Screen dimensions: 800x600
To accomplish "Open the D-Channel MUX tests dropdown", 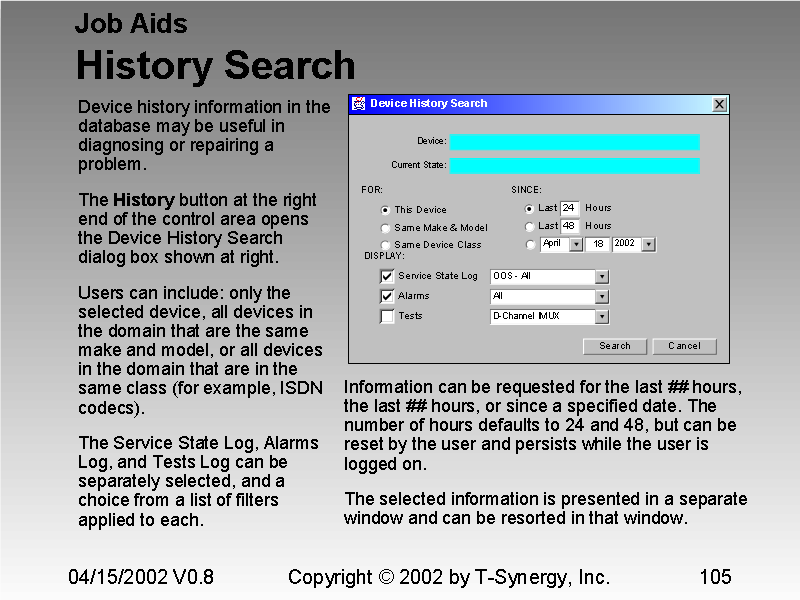I will pyautogui.click(x=602, y=316).
